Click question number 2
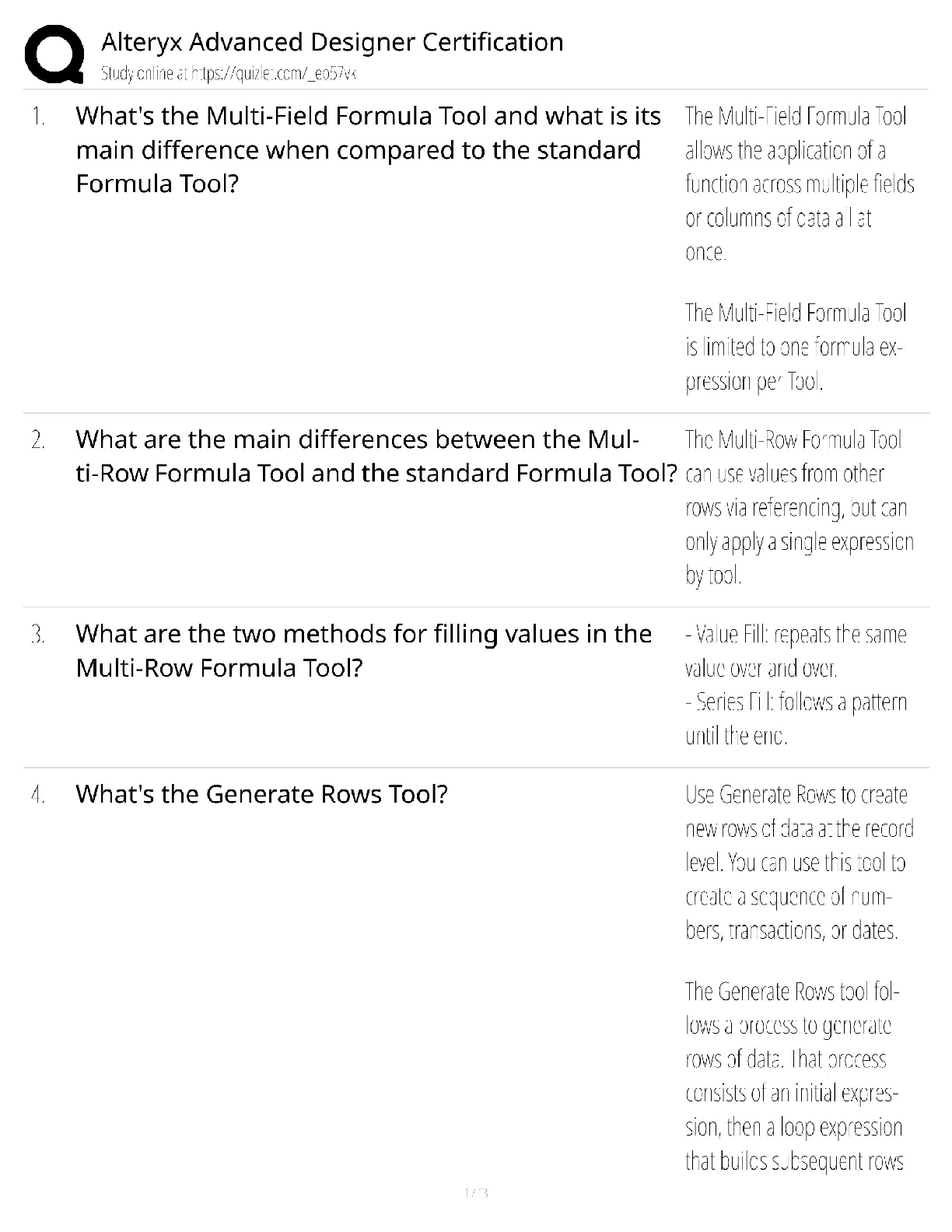The width and height of the screenshot is (952, 1232). coord(38,440)
